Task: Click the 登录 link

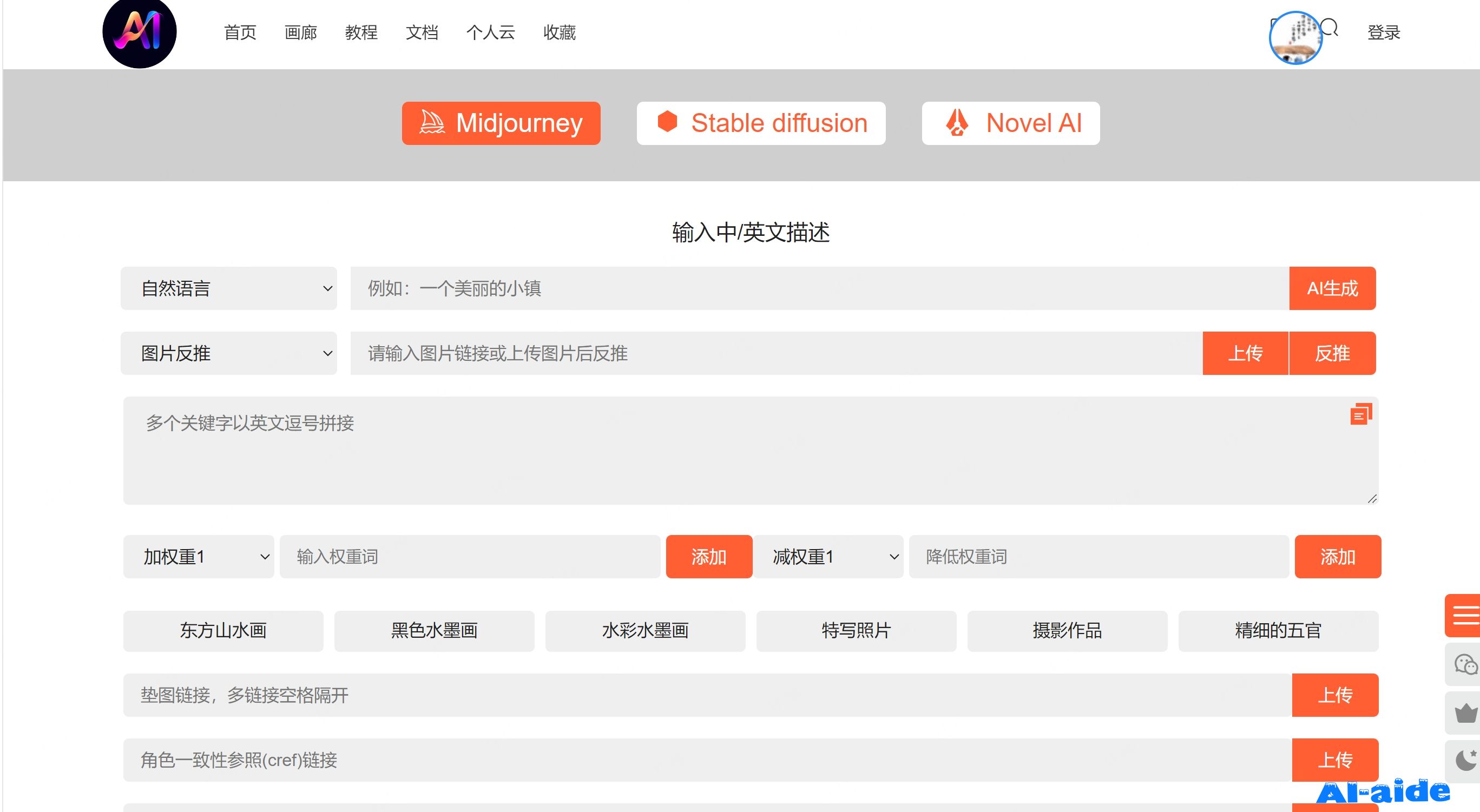Action: tap(1384, 32)
